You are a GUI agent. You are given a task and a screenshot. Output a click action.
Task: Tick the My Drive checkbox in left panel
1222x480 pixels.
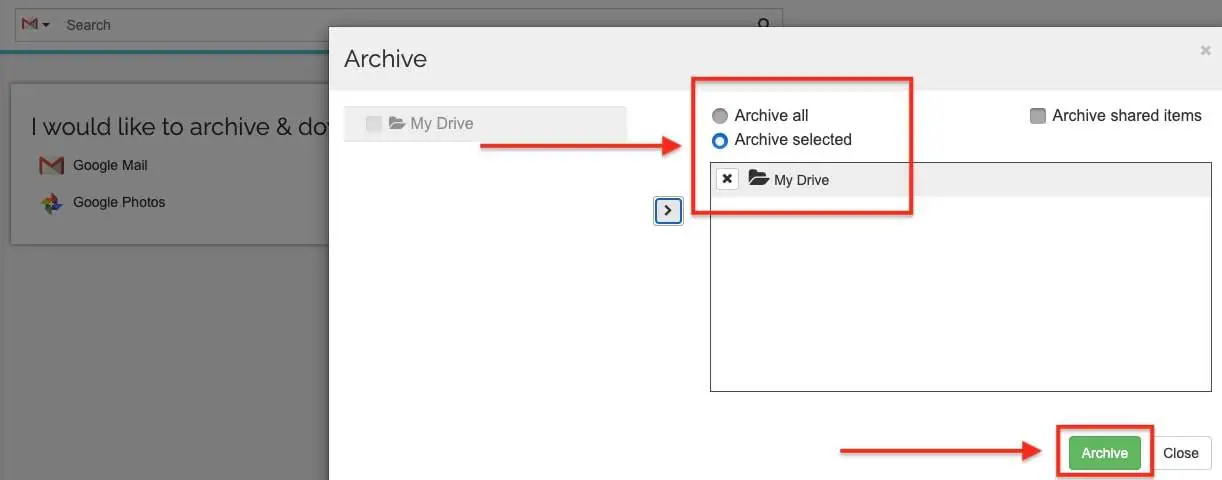(374, 124)
